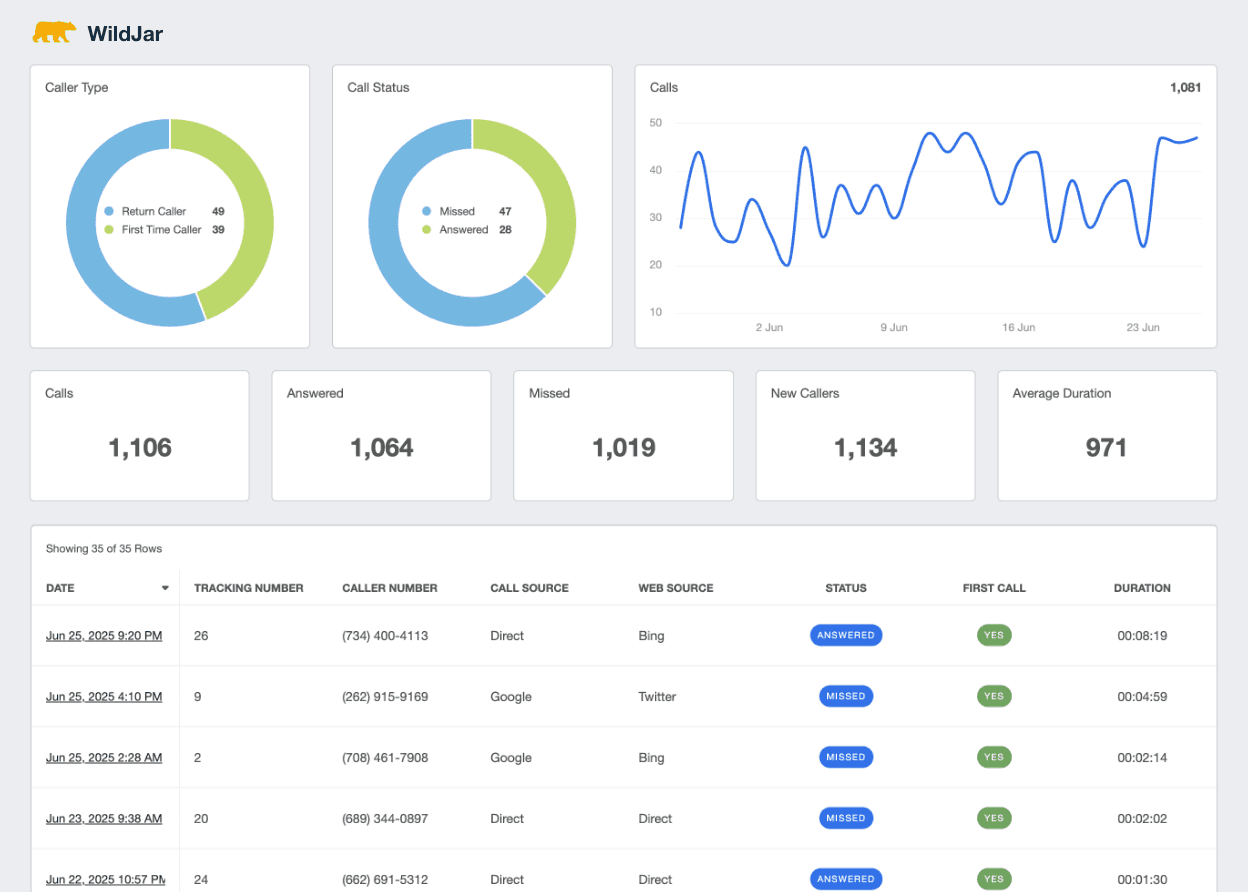The height and width of the screenshot is (892, 1248).
Task: Open the Jun 25, 2025 9:20 PM call record
Action: [x=103, y=635]
